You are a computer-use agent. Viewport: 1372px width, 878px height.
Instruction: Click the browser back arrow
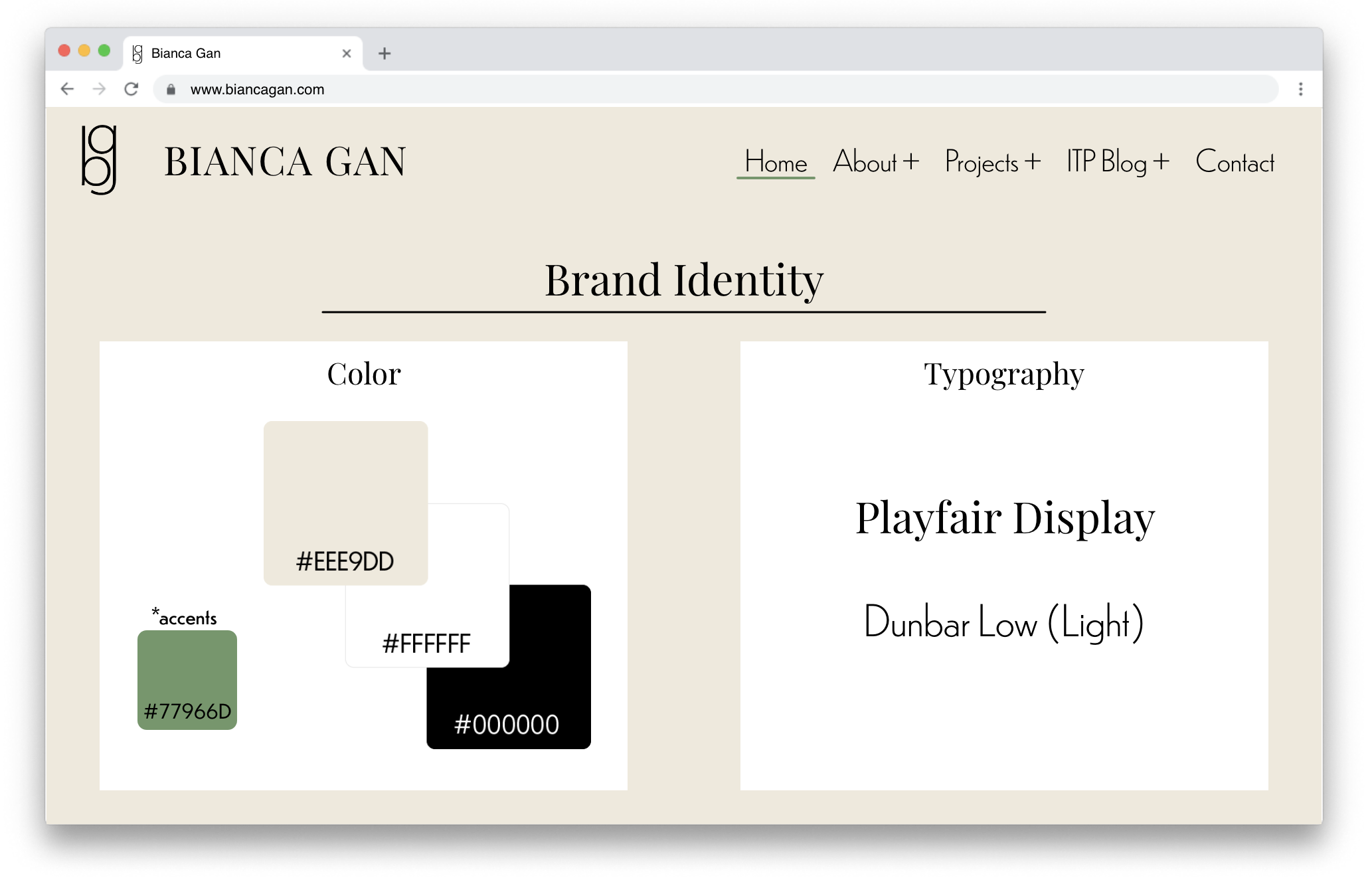tap(67, 89)
